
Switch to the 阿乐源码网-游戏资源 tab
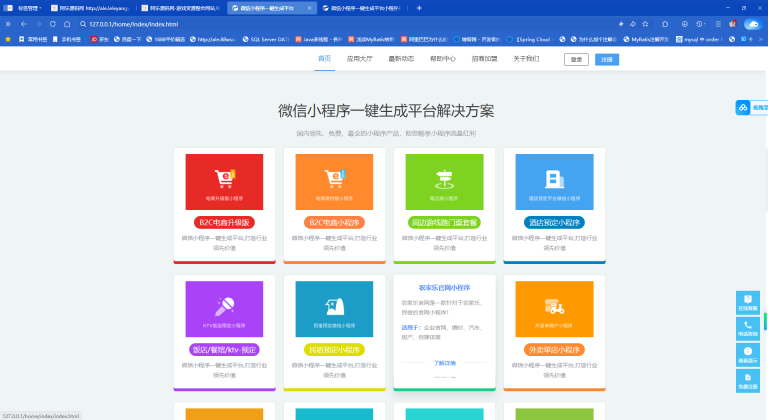click(x=181, y=8)
